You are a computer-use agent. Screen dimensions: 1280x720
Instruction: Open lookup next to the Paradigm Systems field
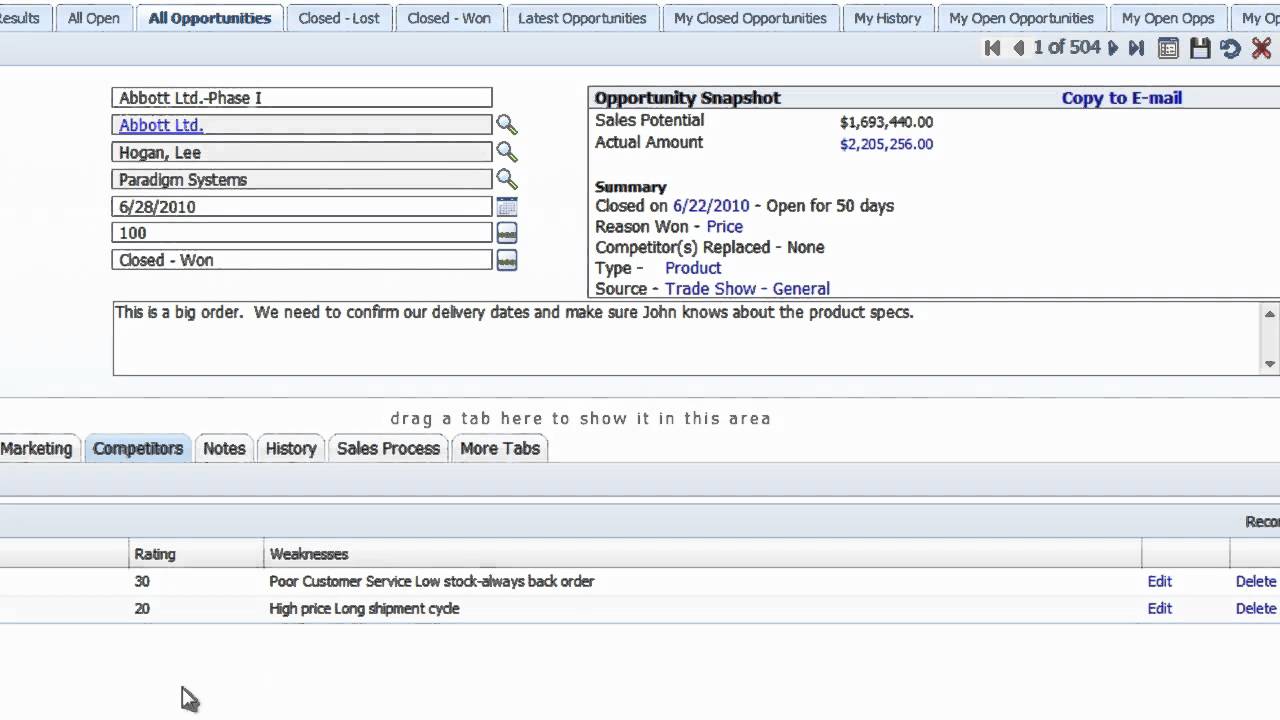pos(507,179)
